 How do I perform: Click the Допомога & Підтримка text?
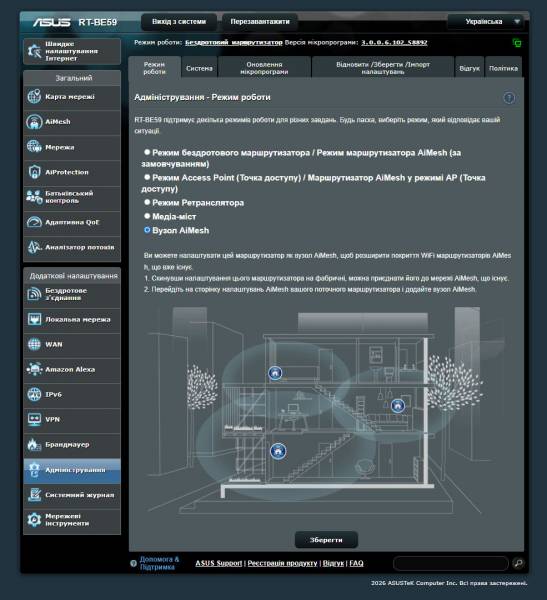159,563
